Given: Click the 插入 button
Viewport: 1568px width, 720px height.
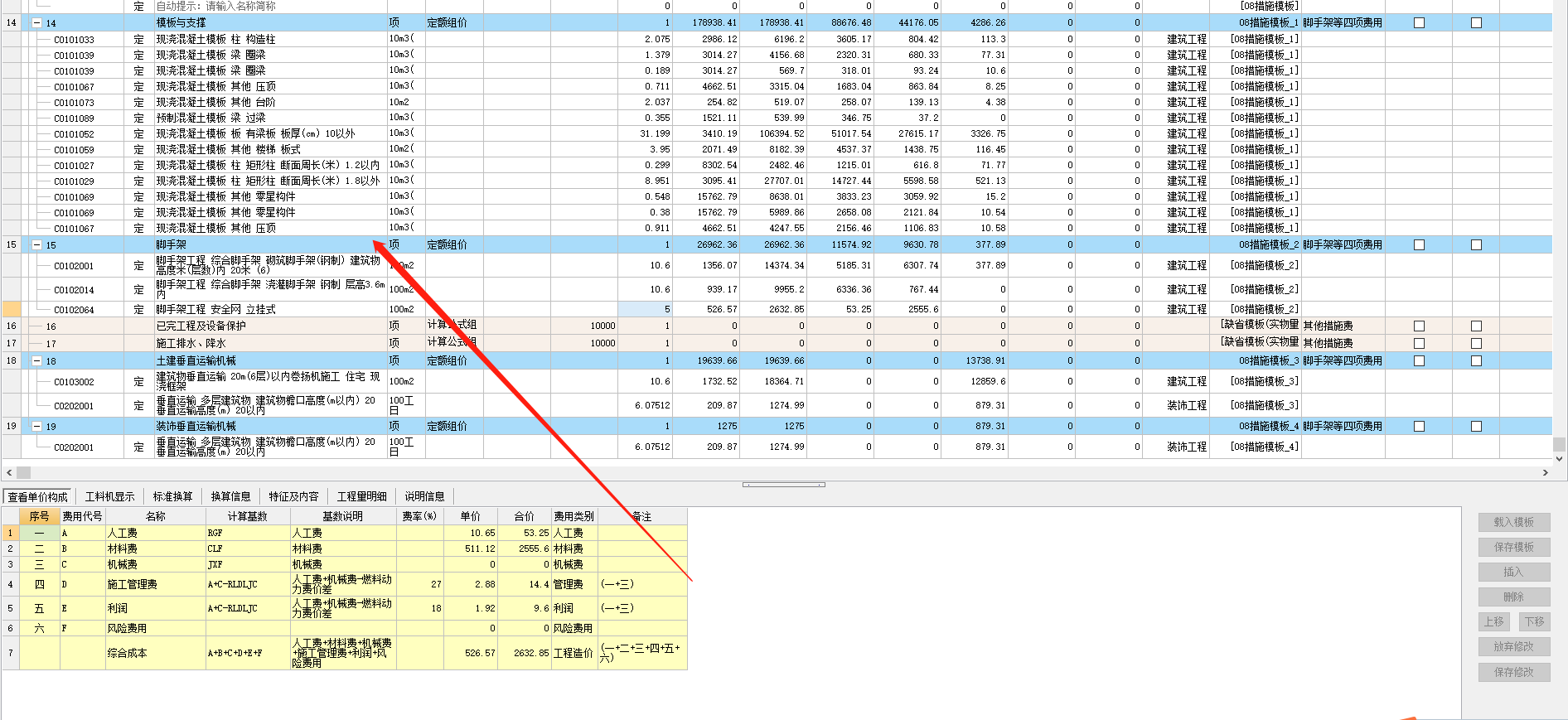Looking at the screenshot, I should 1514,573.
